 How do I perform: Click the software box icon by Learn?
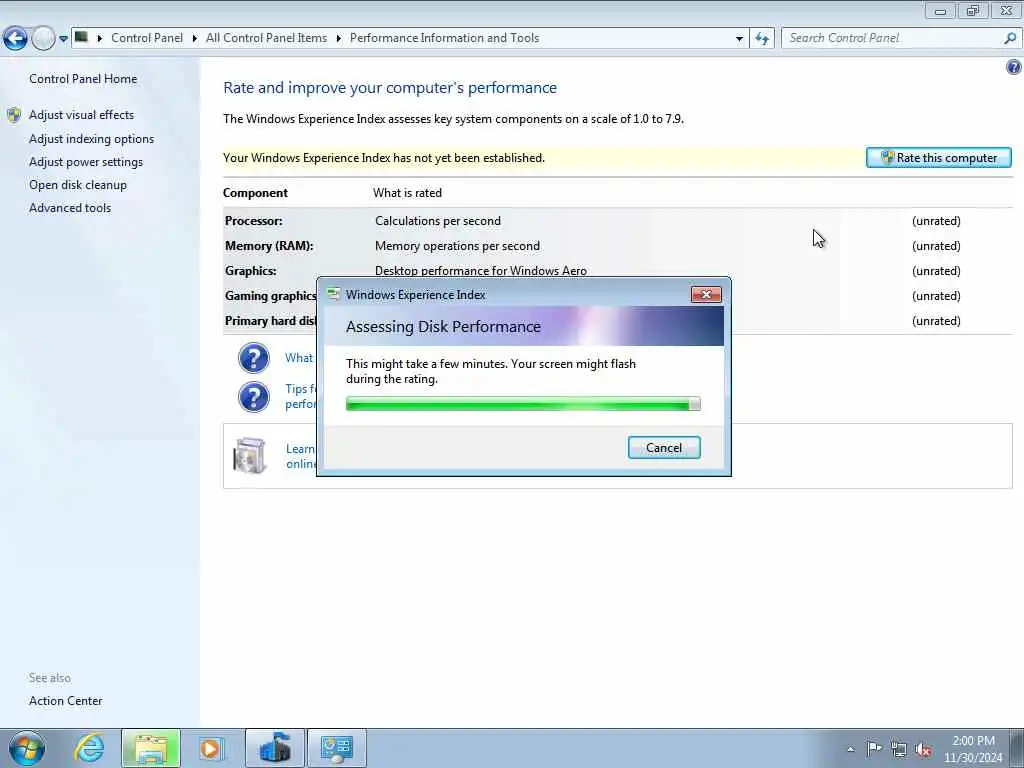click(x=249, y=455)
